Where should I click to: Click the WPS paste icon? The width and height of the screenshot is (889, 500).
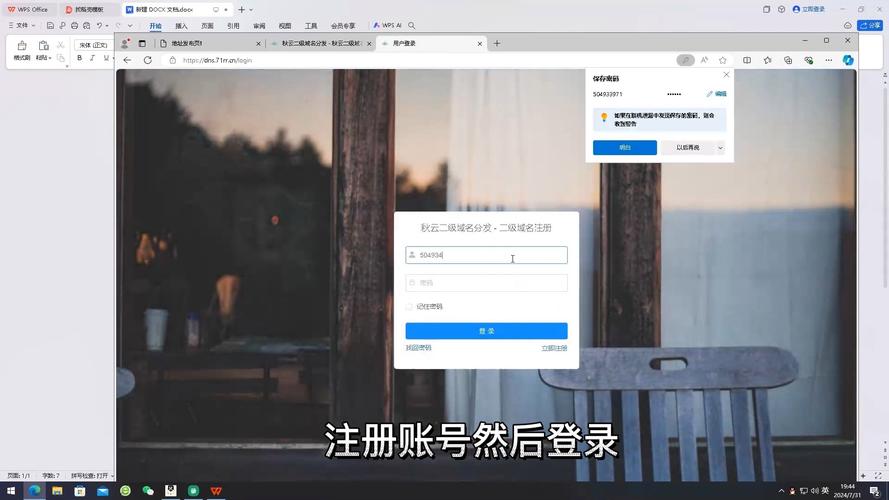pyautogui.click(x=44, y=46)
